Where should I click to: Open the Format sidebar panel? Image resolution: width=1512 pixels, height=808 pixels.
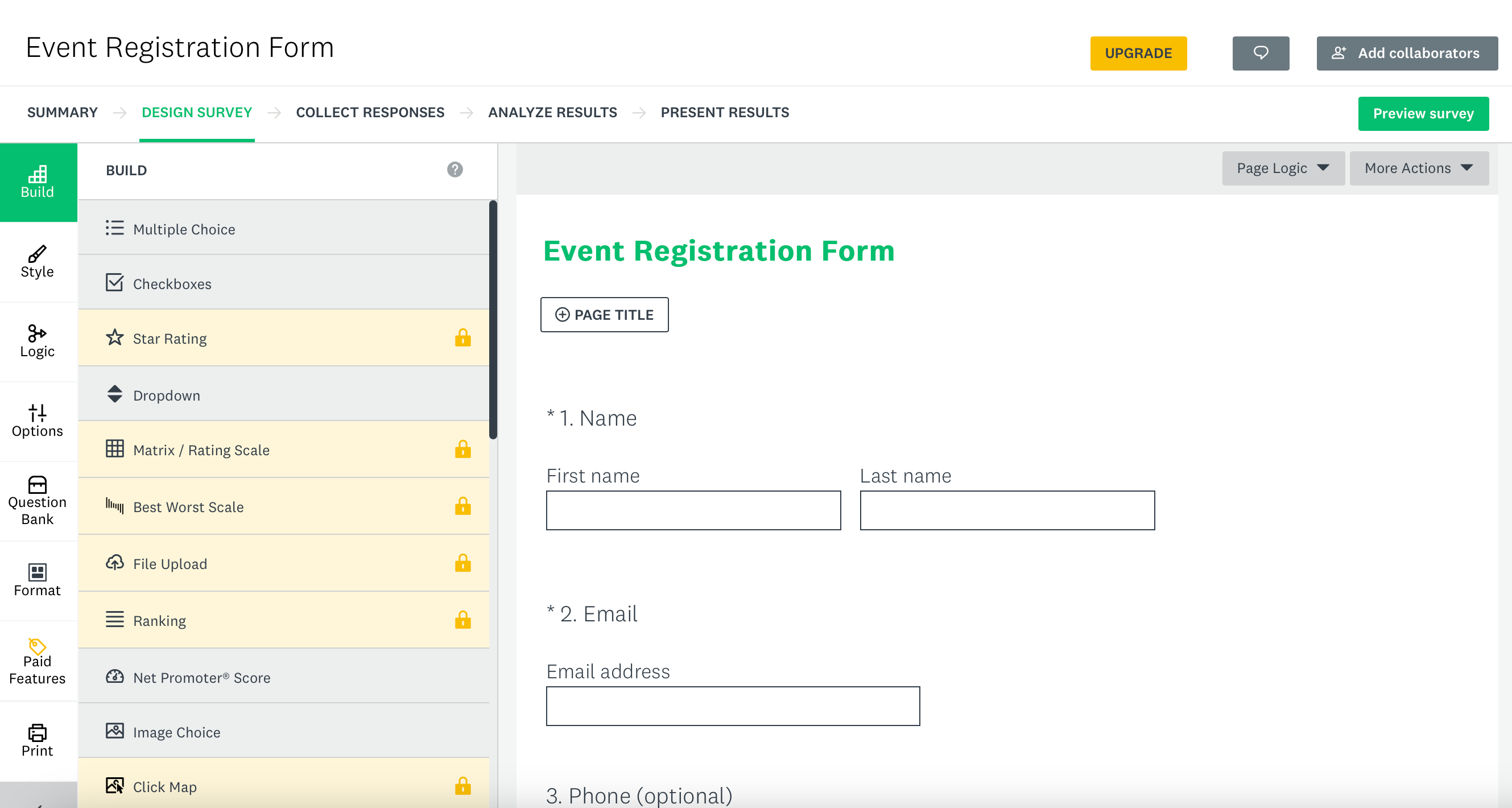tap(38, 580)
